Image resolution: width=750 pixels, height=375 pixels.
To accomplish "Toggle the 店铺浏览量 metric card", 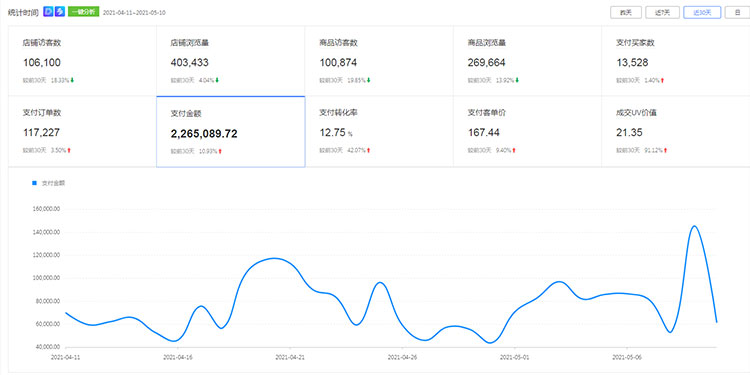I will tap(231, 61).
